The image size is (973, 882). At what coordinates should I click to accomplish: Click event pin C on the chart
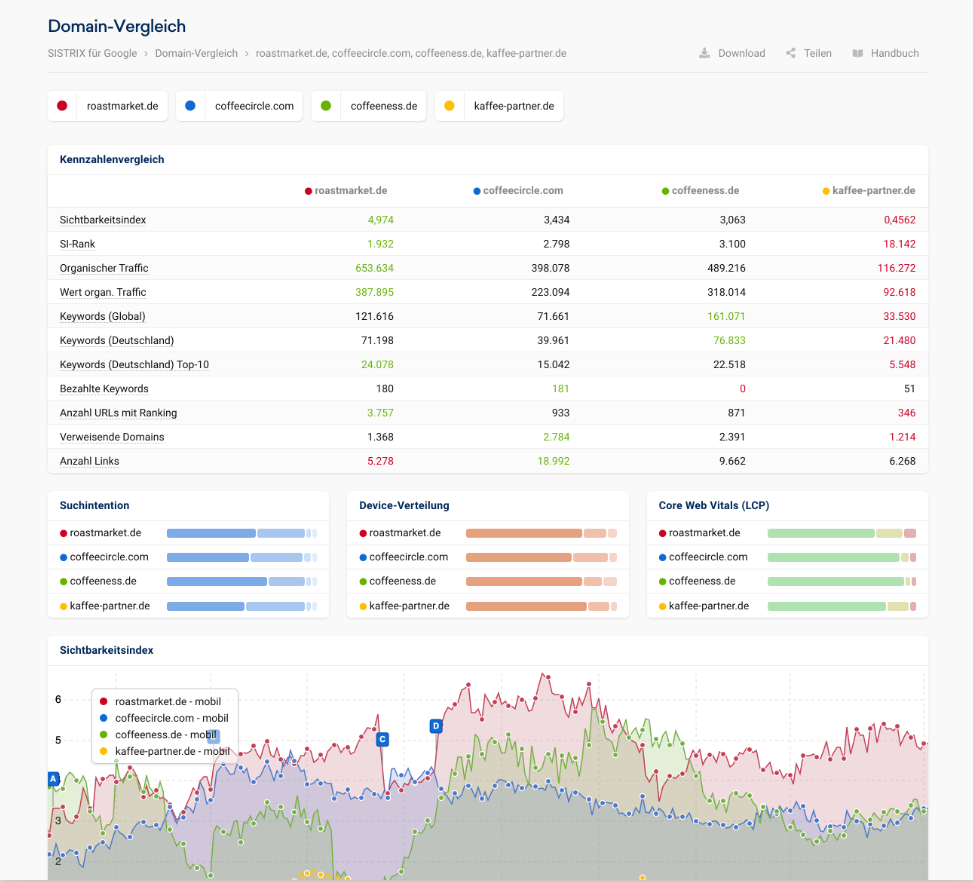[x=382, y=739]
